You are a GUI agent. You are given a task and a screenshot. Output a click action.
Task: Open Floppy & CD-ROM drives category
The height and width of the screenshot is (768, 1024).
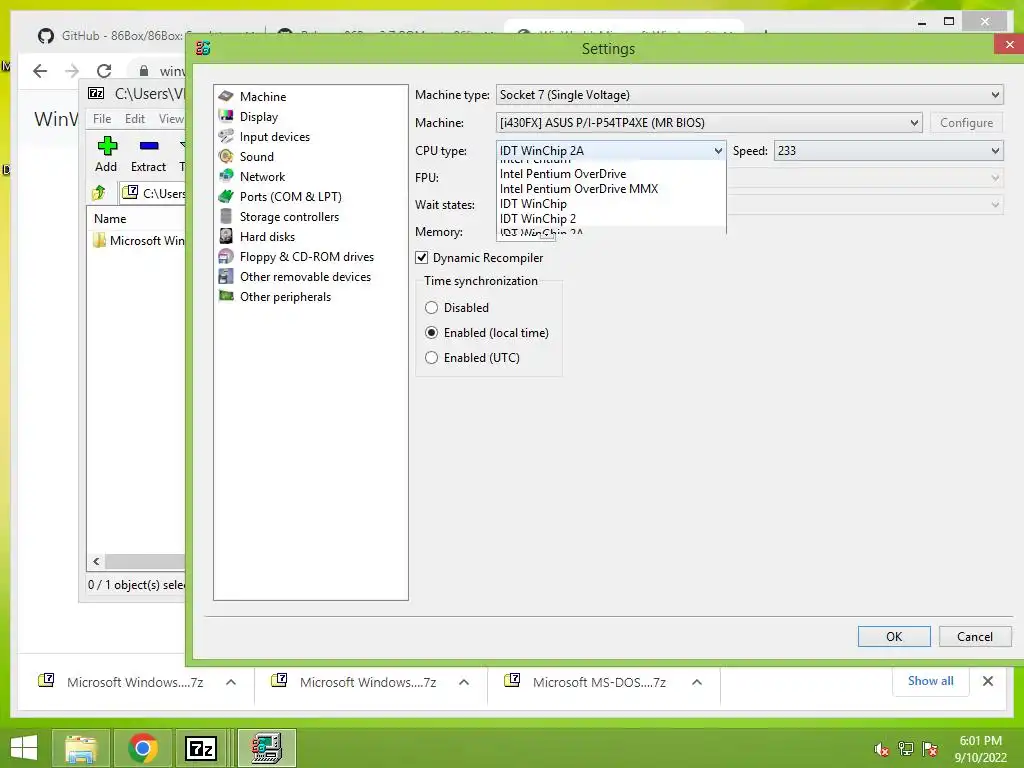click(x=306, y=257)
